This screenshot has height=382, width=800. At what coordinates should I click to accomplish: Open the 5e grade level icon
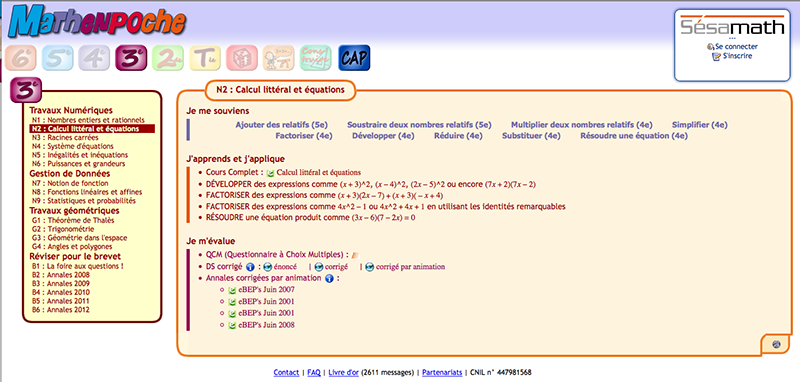(58, 58)
